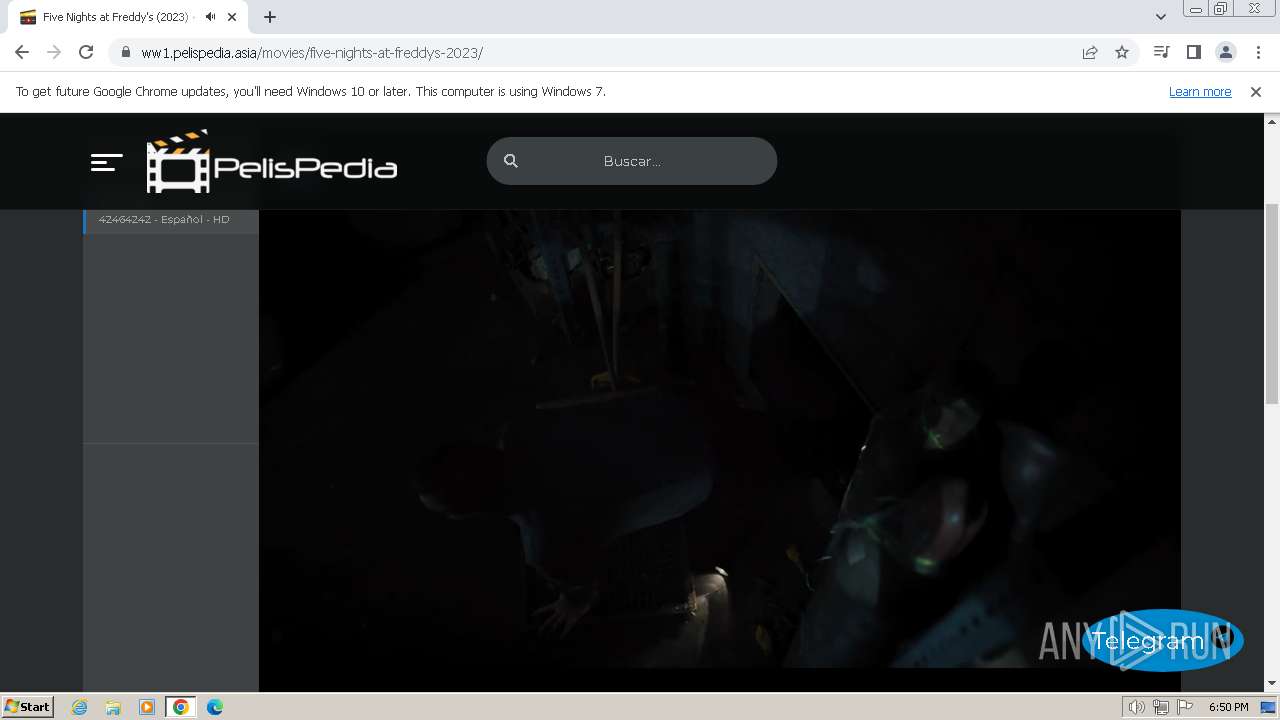Open Windows Explorer from taskbar
The image size is (1280, 720).
point(113,707)
